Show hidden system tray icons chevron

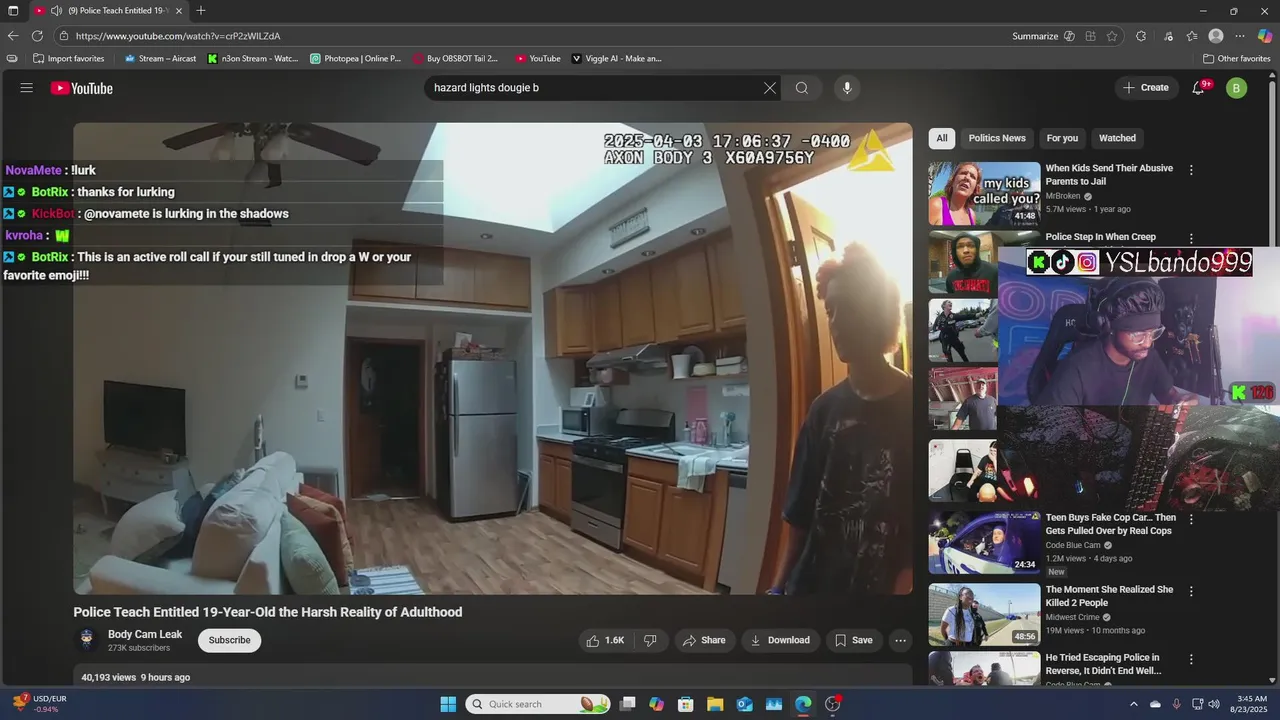[x=1134, y=704]
